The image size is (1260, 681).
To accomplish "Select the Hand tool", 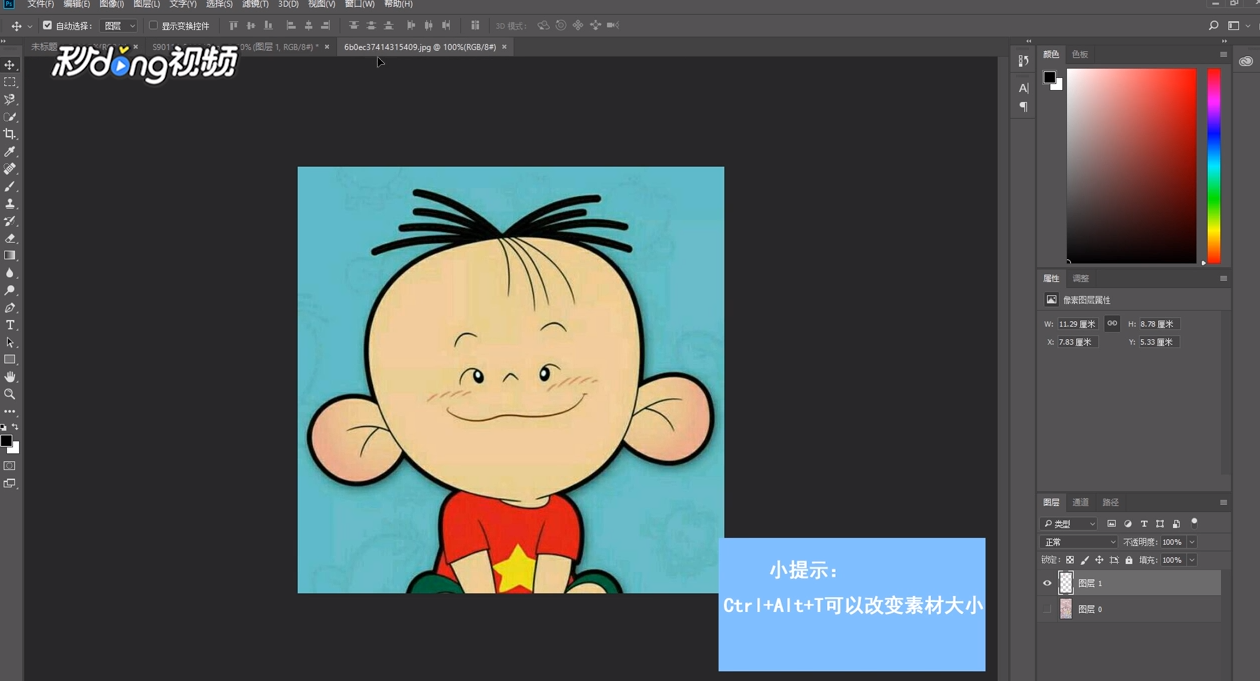I will pos(10,377).
